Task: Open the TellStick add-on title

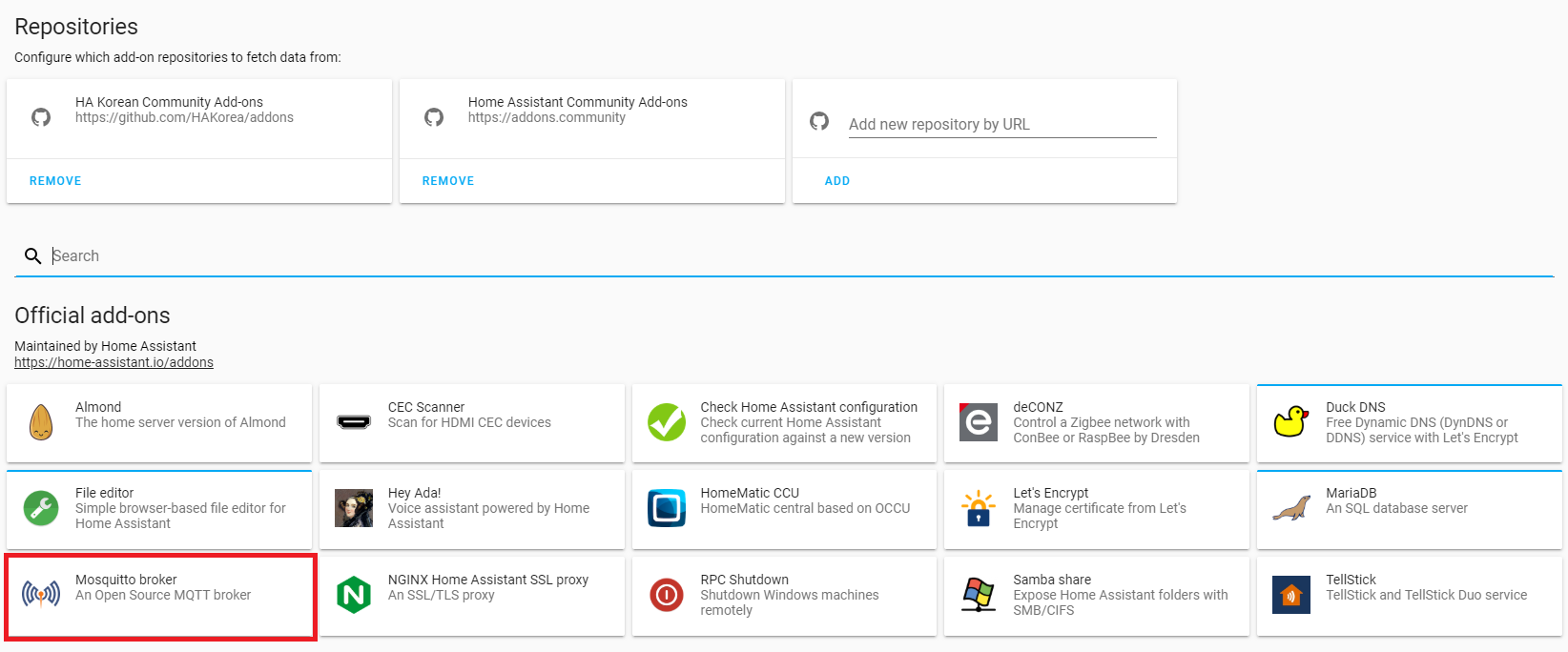Action: (1351, 580)
